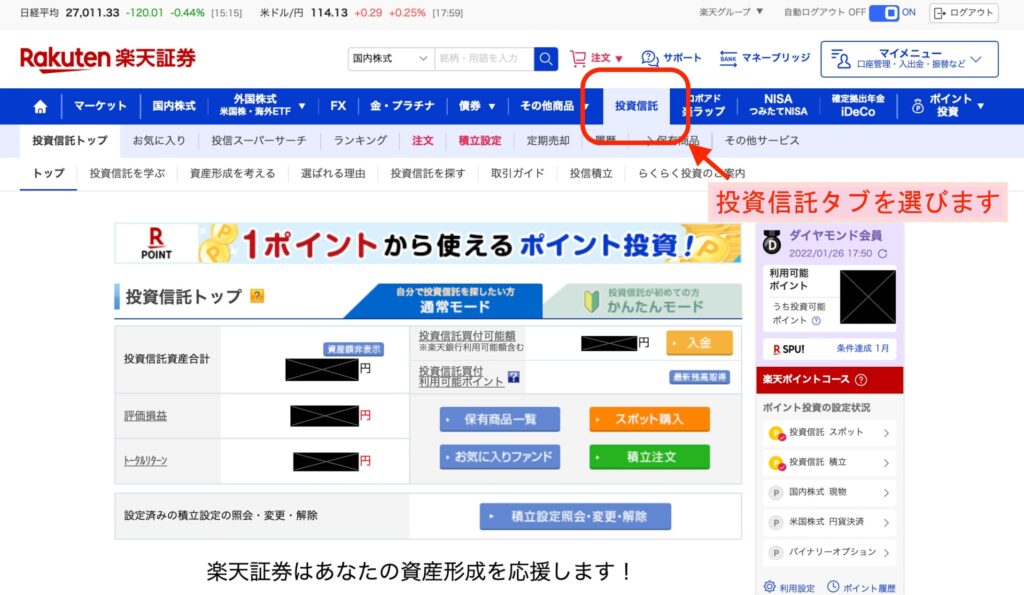This screenshot has width=1024, height=595.
Task: Open 投信スーパーサーチ sub-navigation item
Action: pos(259,140)
